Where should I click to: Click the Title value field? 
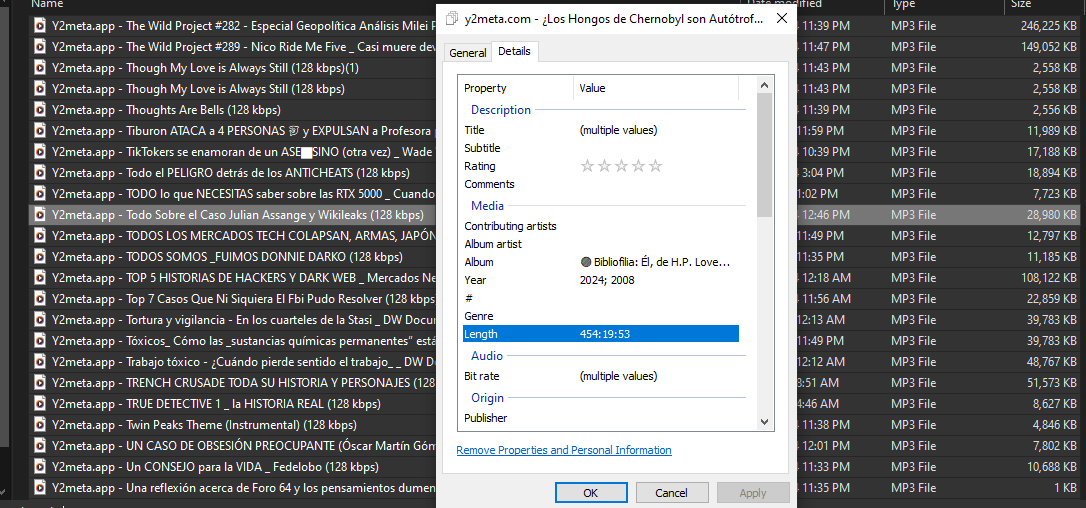point(657,130)
